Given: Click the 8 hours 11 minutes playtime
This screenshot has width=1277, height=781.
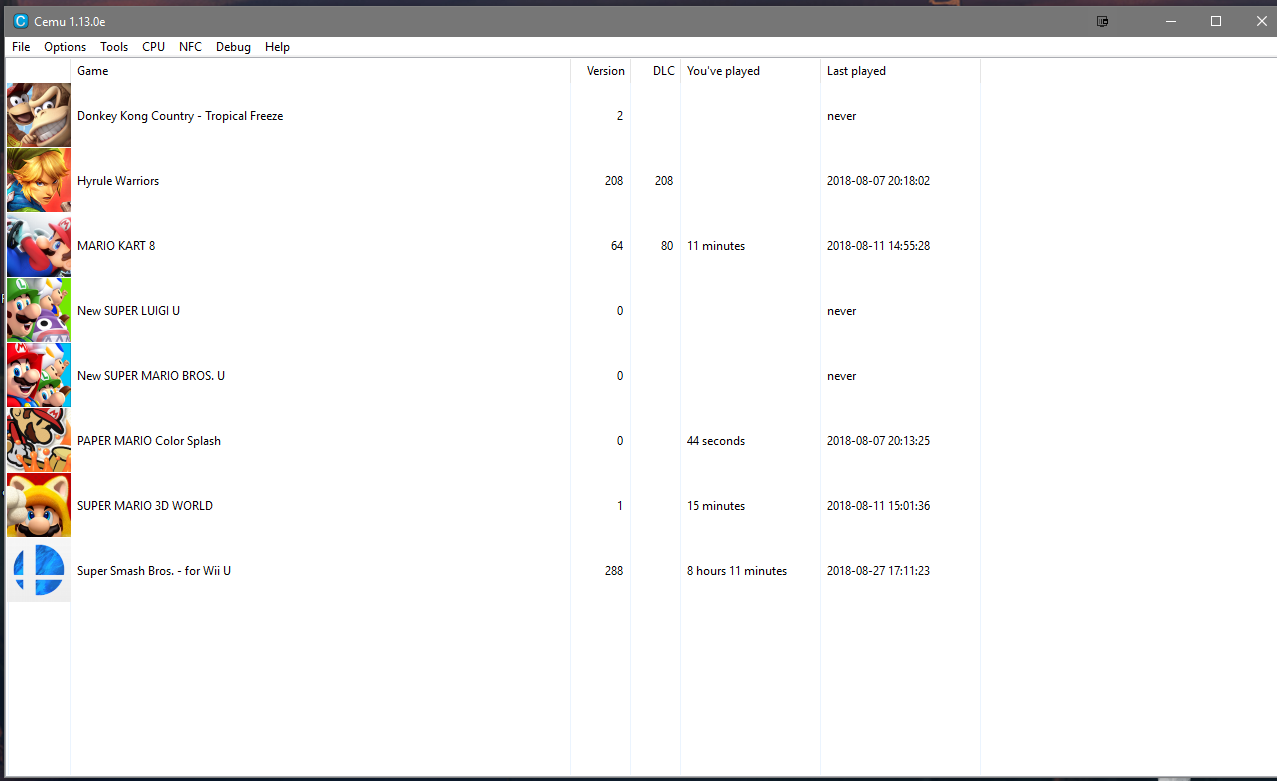Looking at the screenshot, I should (737, 571).
